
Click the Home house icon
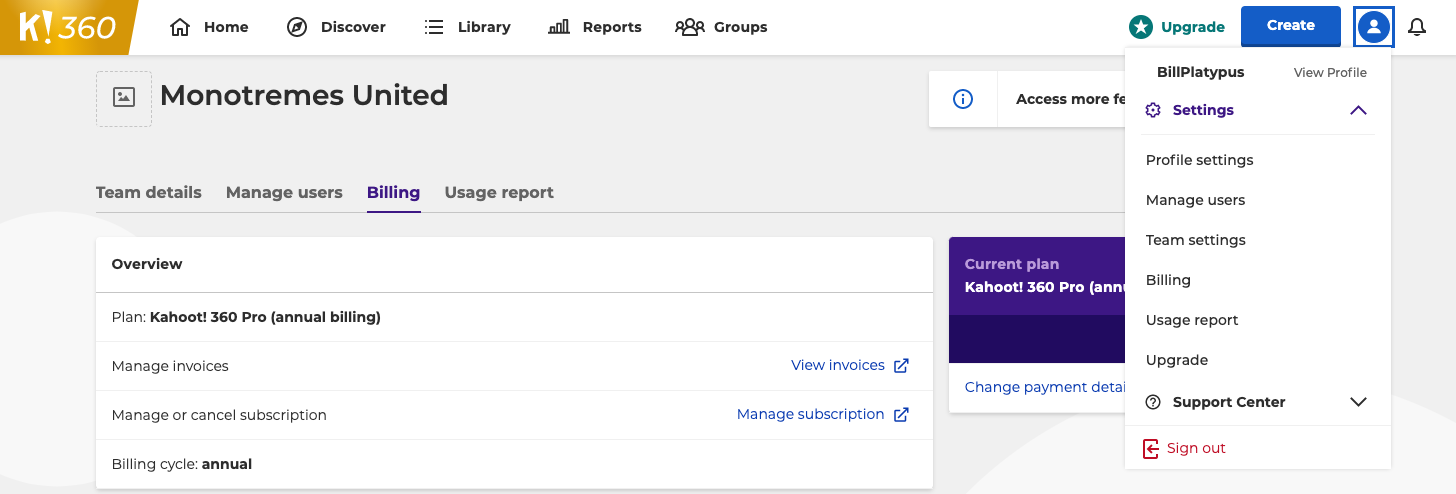pos(180,27)
